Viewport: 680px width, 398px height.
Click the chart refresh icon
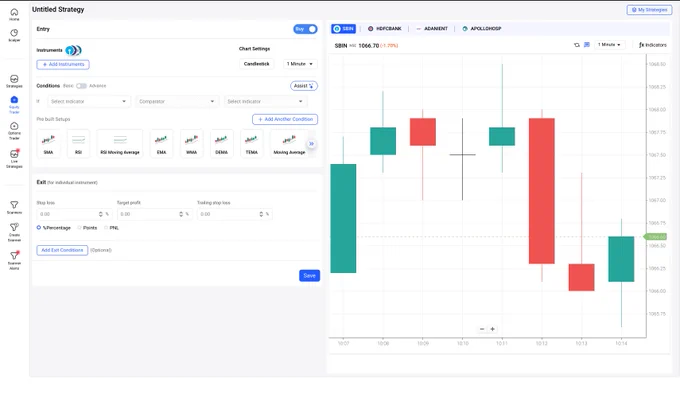pyautogui.click(x=577, y=45)
